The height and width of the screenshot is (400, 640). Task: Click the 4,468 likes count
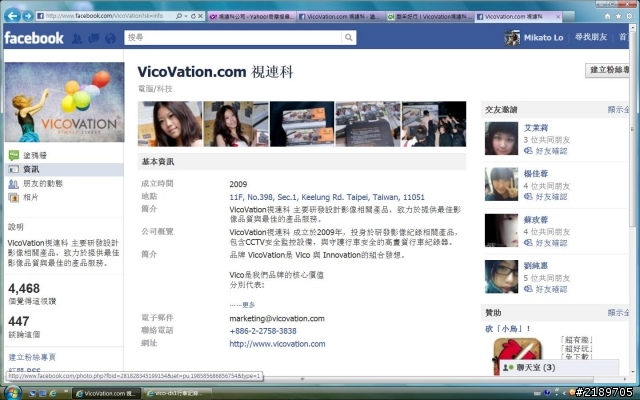click(24, 289)
